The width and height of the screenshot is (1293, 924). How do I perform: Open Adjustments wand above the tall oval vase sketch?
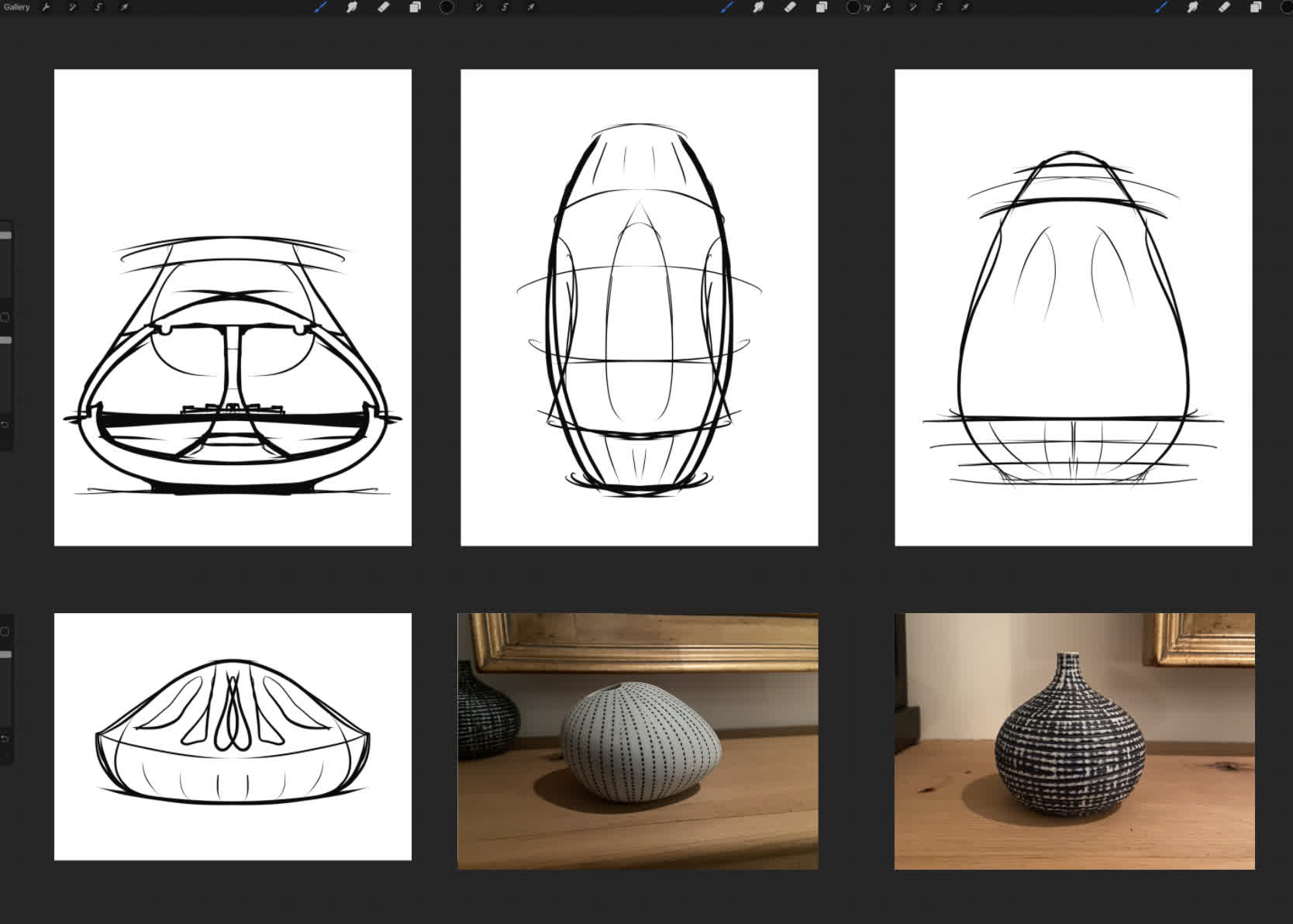479,7
